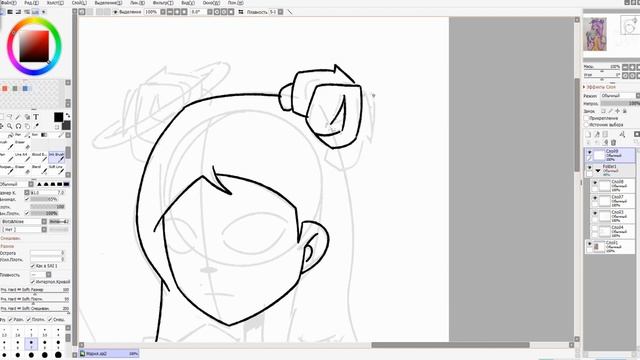The height and width of the screenshot is (360, 640).
Task: Open the Плавность stabilizer dropdown in toolbar
Action: pos(280,12)
